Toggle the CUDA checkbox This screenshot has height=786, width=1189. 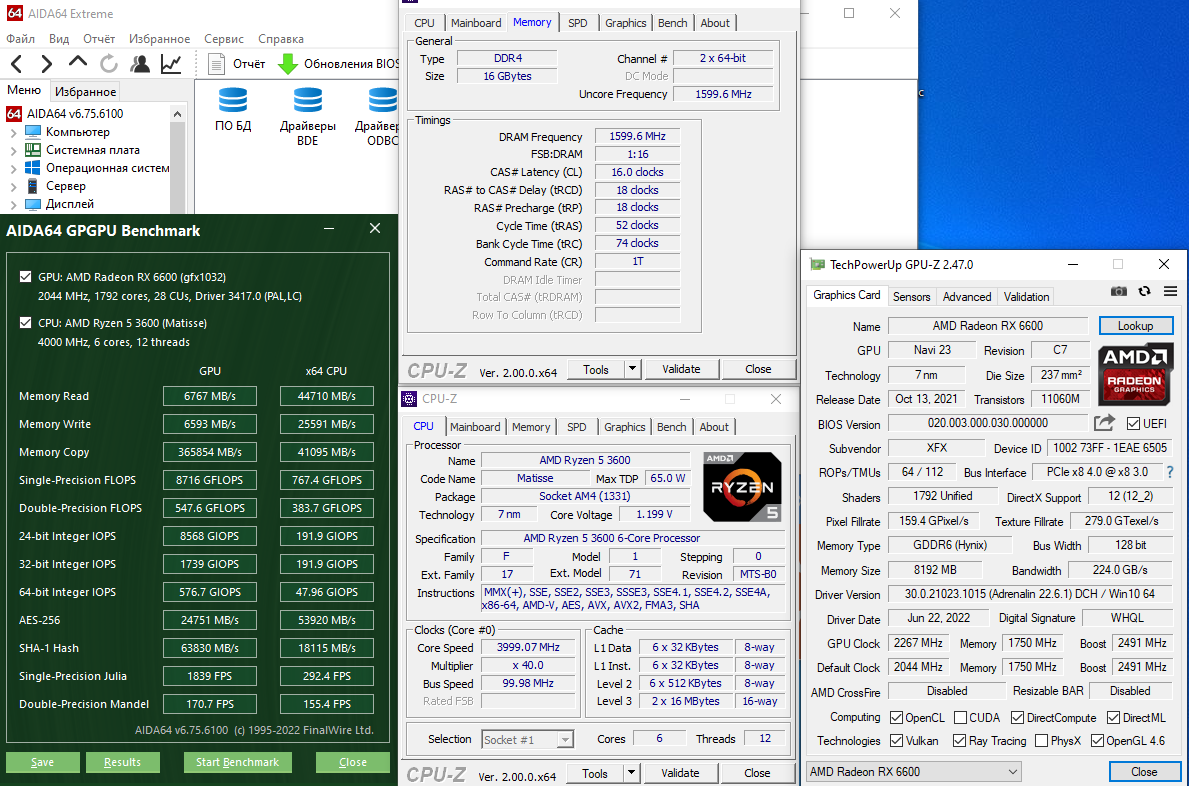(960, 717)
